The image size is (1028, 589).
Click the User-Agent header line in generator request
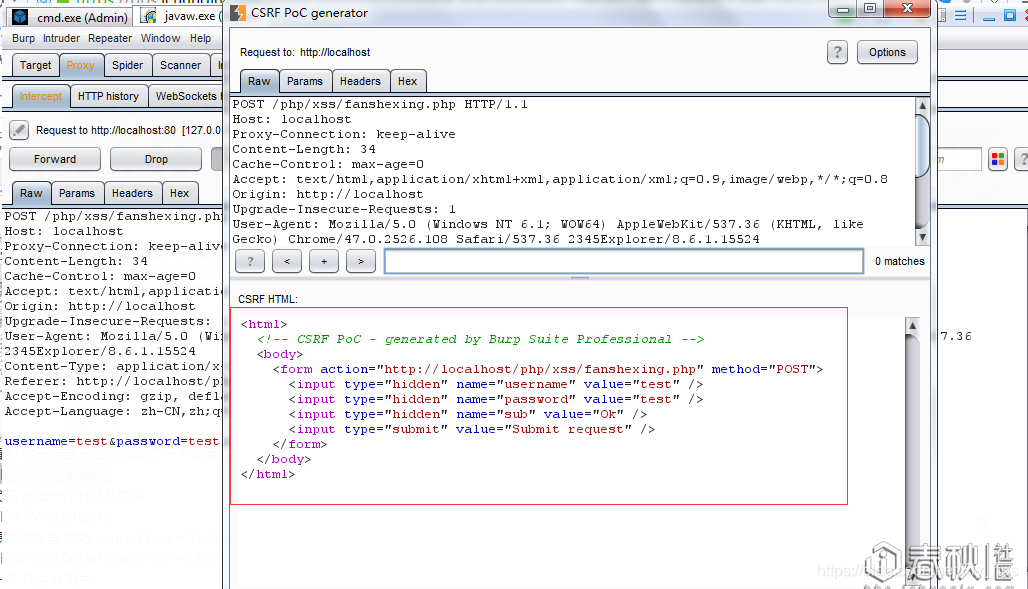[x=548, y=232]
